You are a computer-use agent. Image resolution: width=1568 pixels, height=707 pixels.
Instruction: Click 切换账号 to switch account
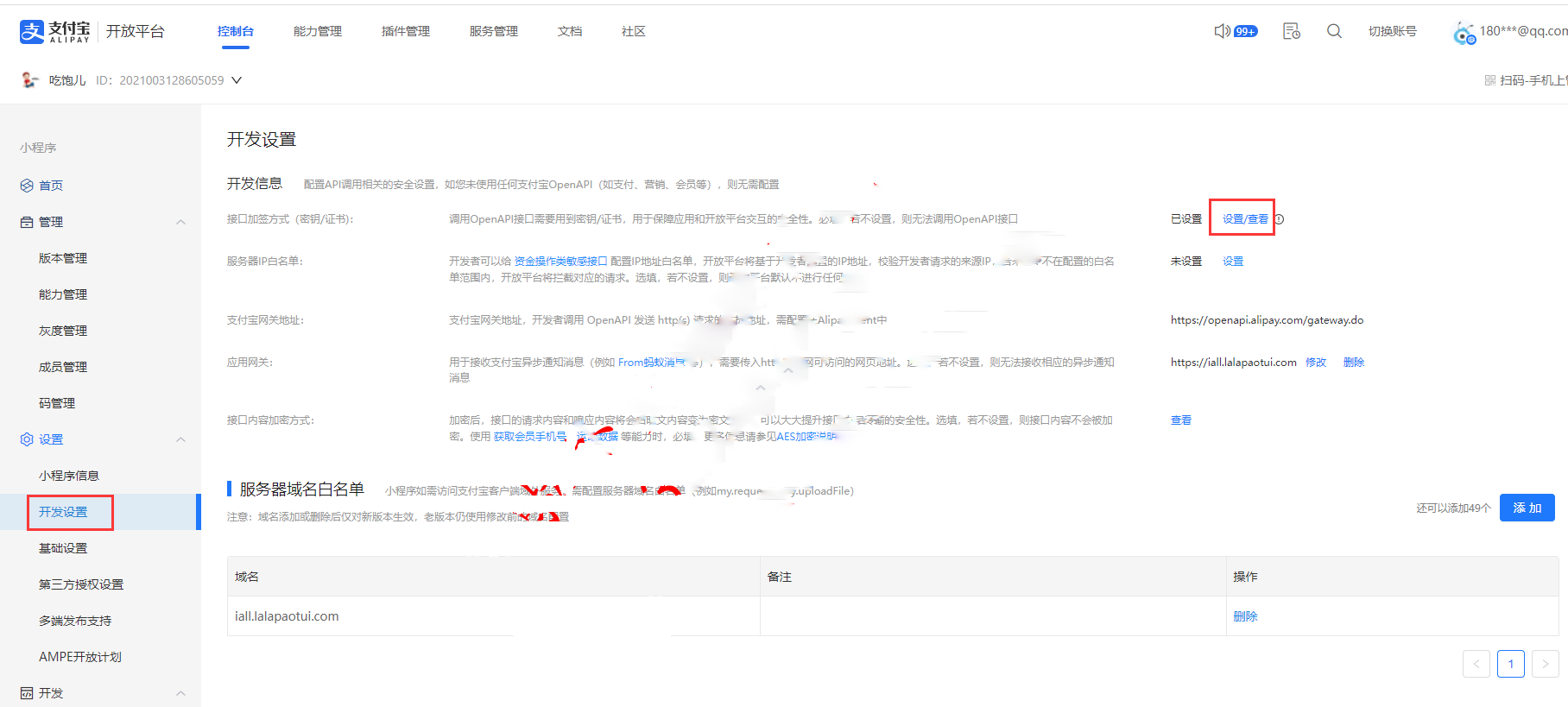coord(1393,31)
